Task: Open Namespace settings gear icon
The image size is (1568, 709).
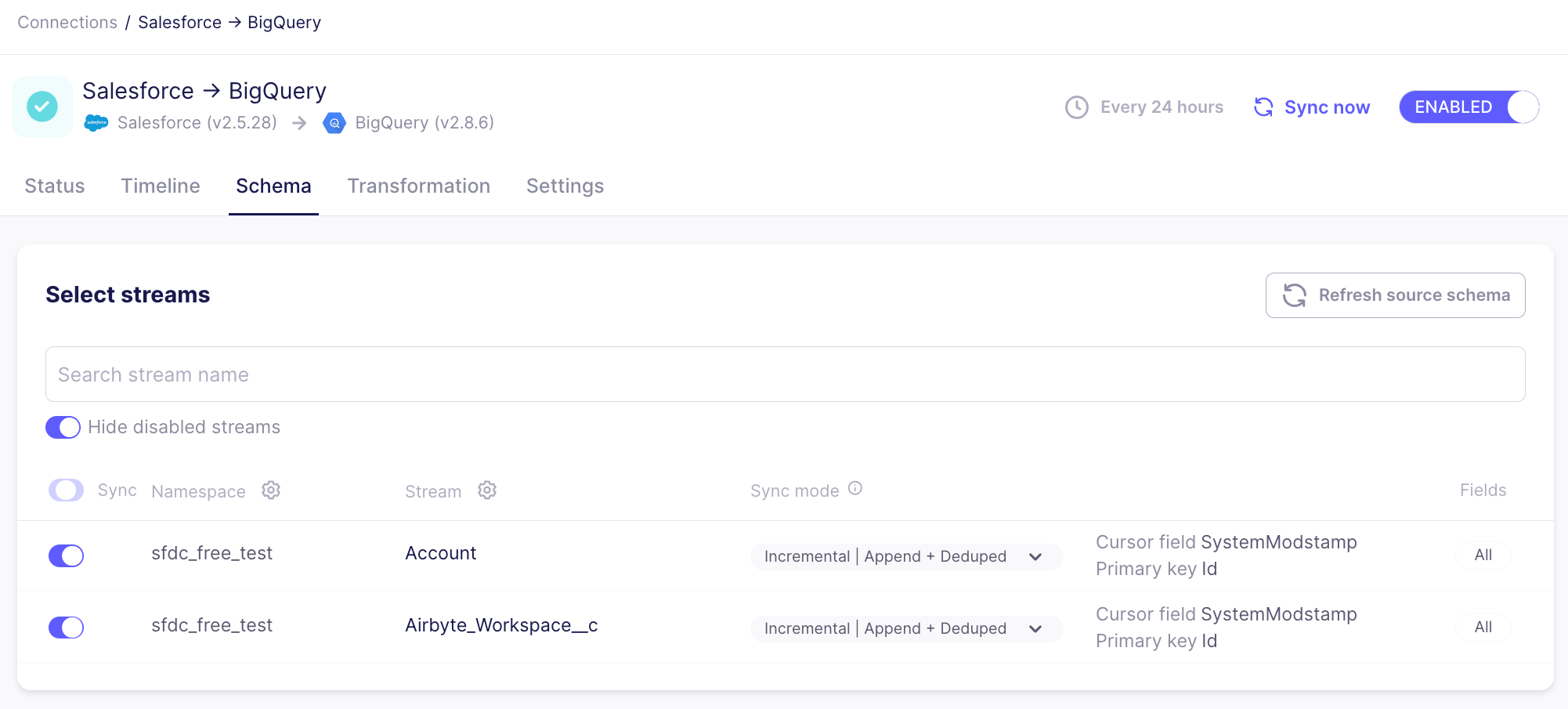Action: point(271,490)
